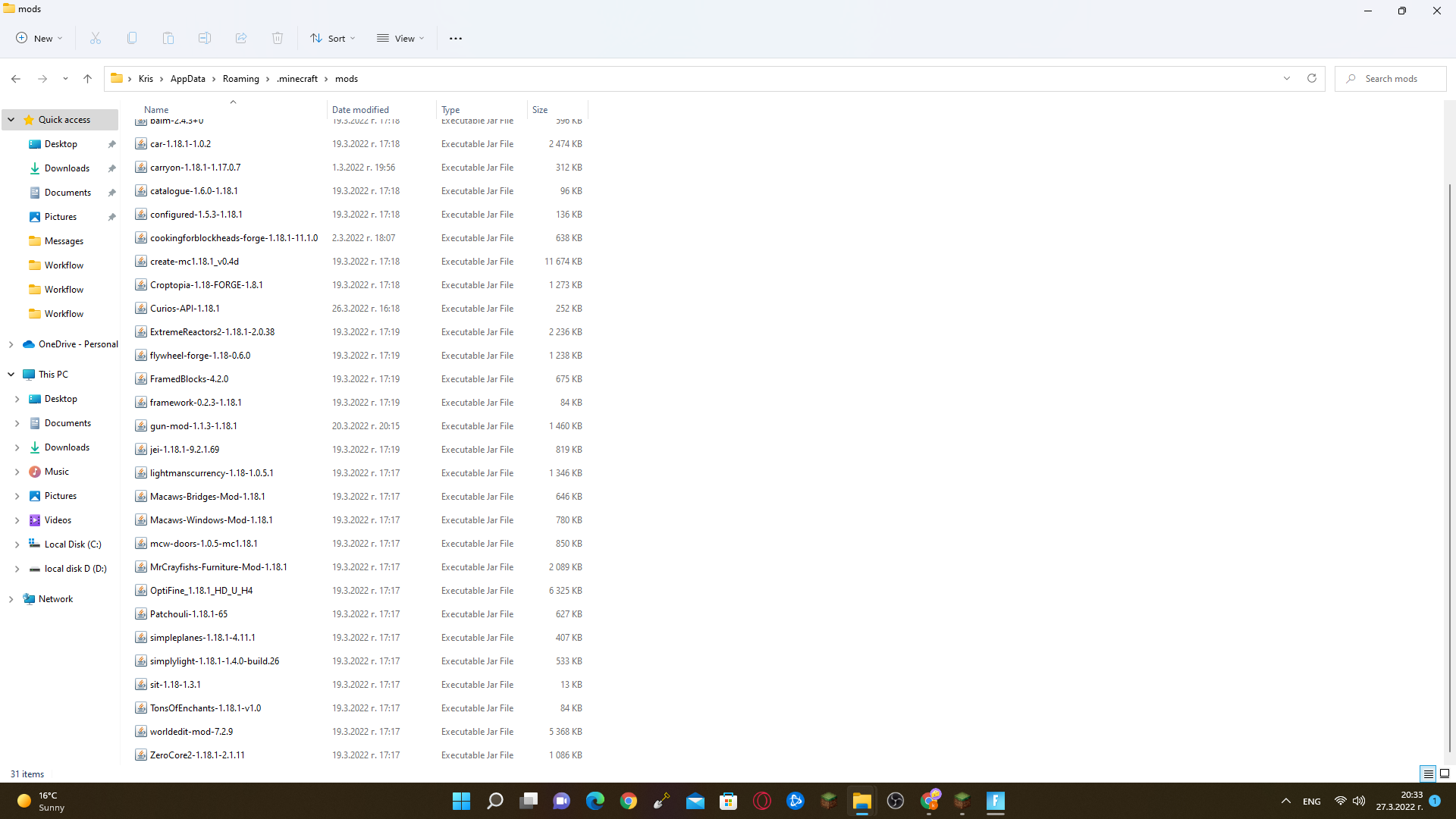Refresh the mods folder view
This screenshot has height=819, width=1456.
pyautogui.click(x=1312, y=79)
